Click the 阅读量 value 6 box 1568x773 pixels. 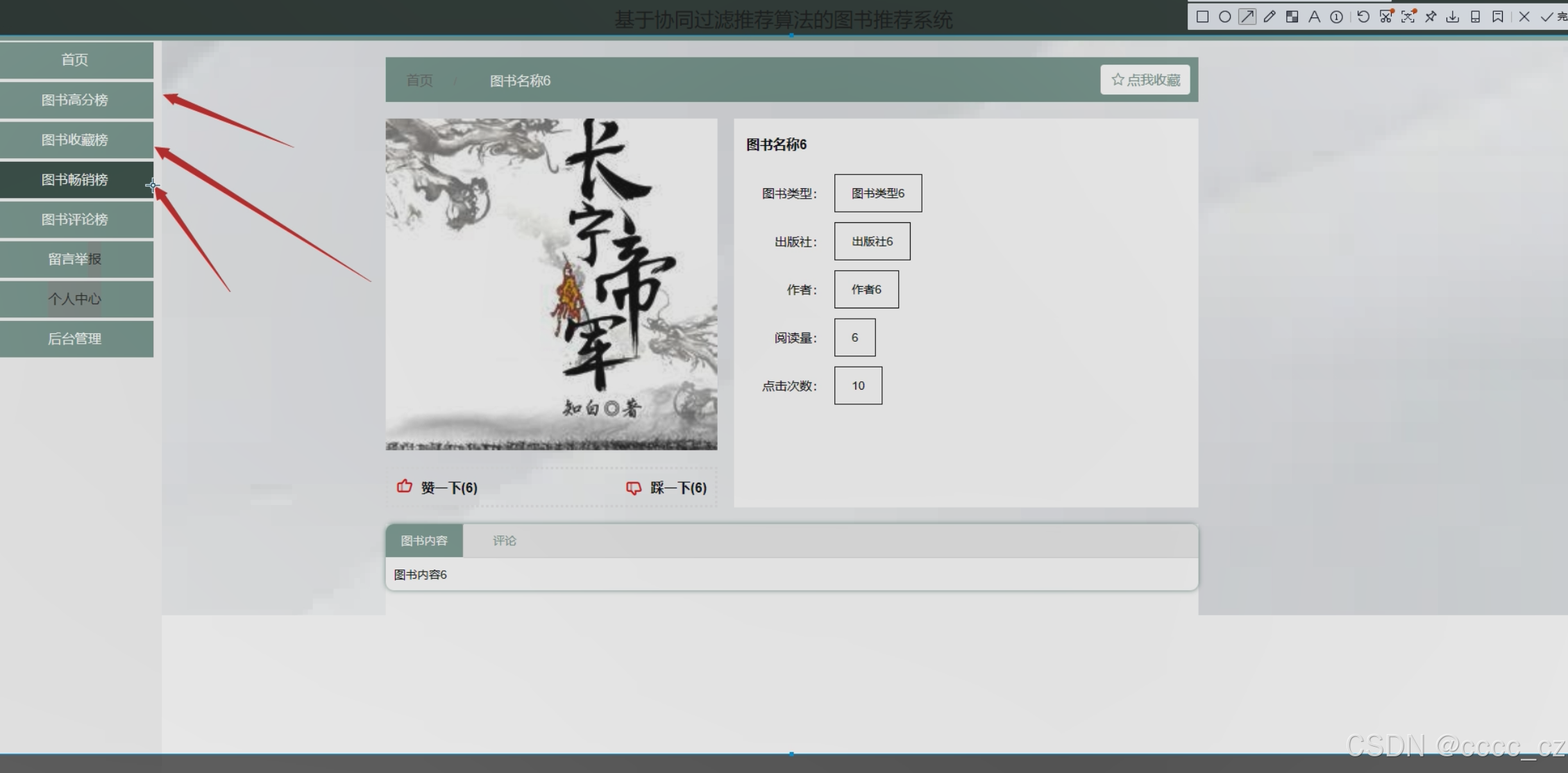pos(854,338)
